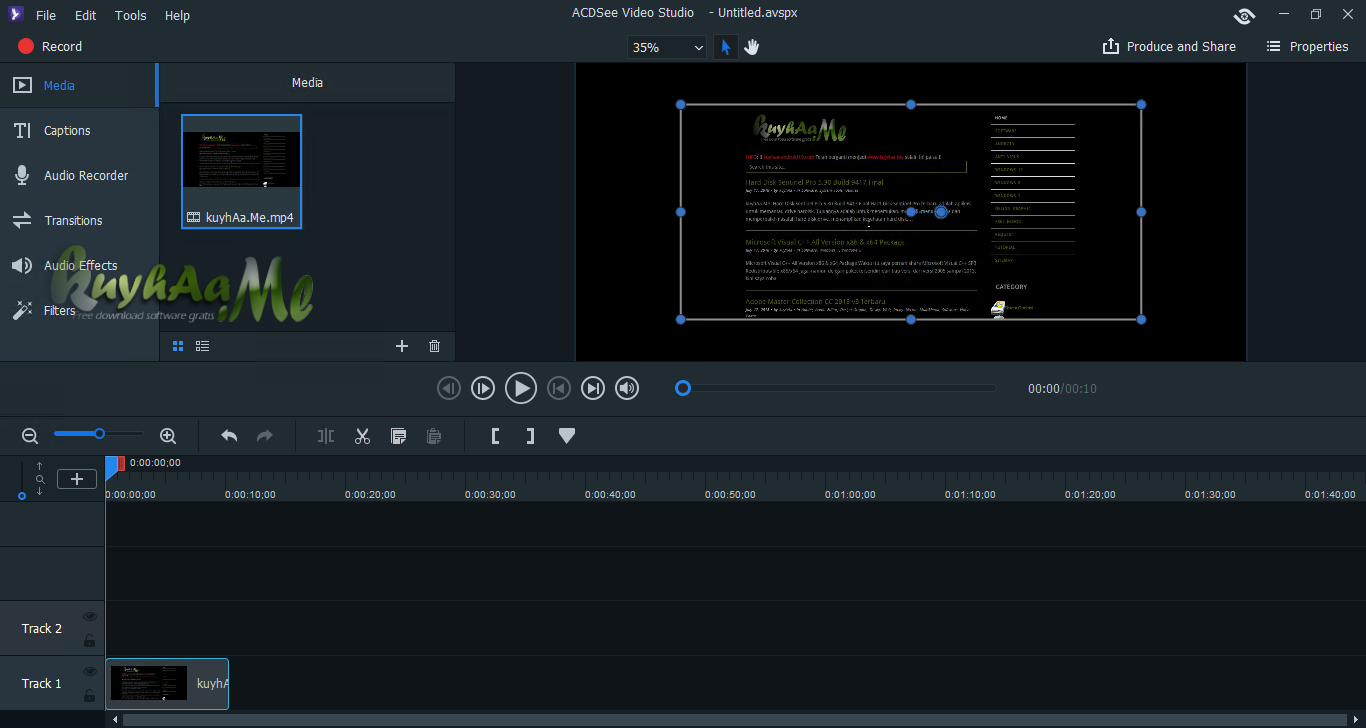The width and height of the screenshot is (1366, 728).
Task: Click the preview playback seek slider
Action: (836, 388)
